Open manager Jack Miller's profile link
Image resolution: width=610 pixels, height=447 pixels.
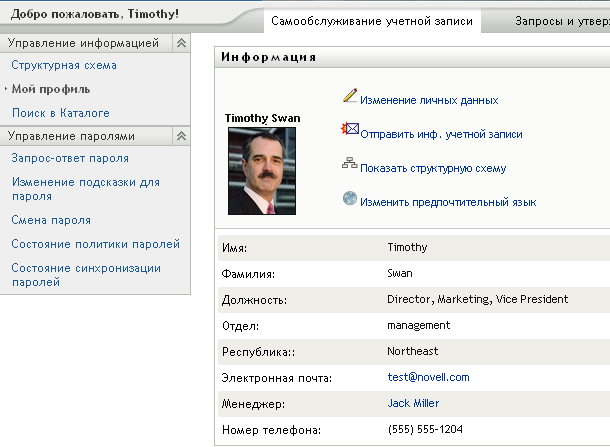pos(413,403)
